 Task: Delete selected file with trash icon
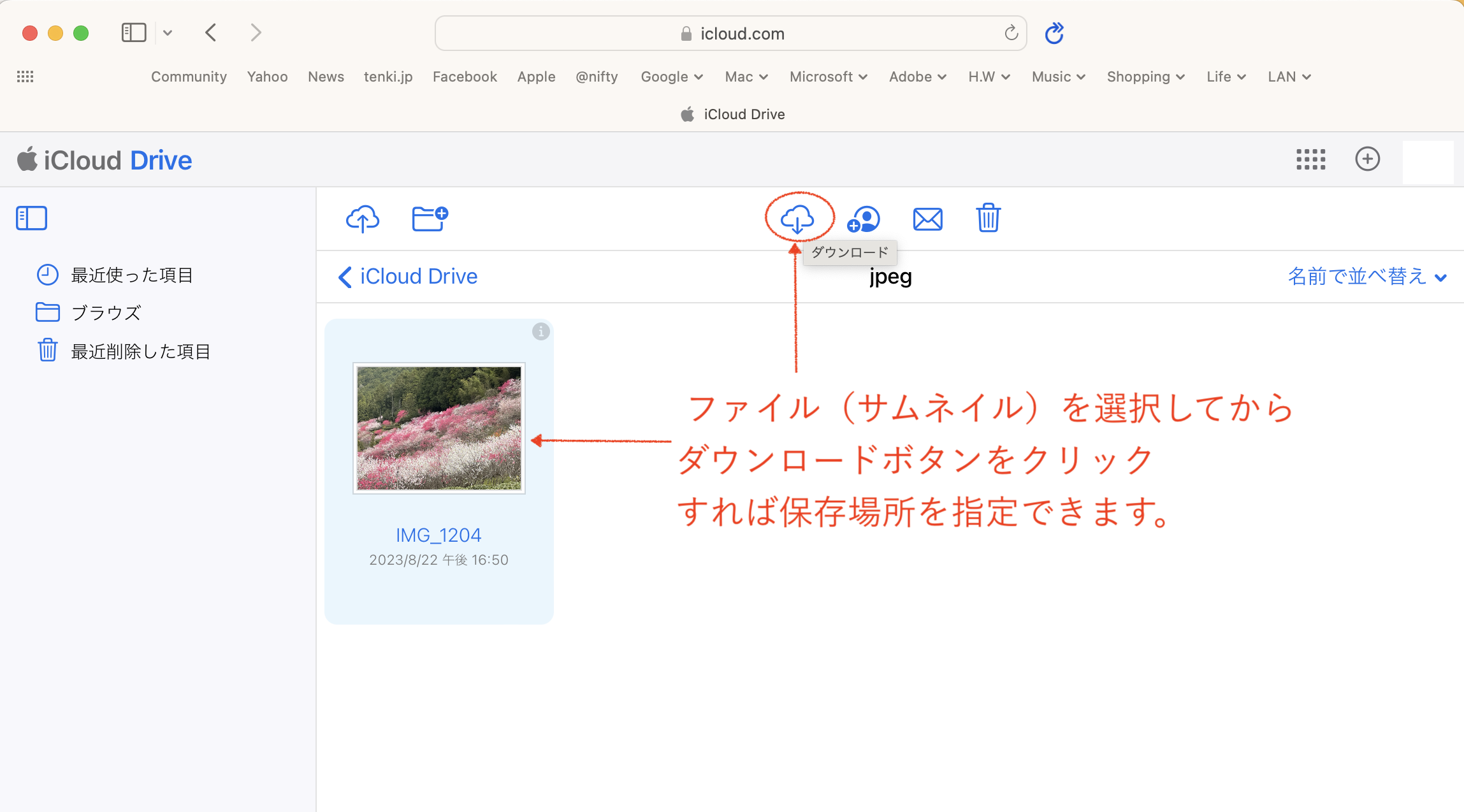pyautogui.click(x=988, y=218)
